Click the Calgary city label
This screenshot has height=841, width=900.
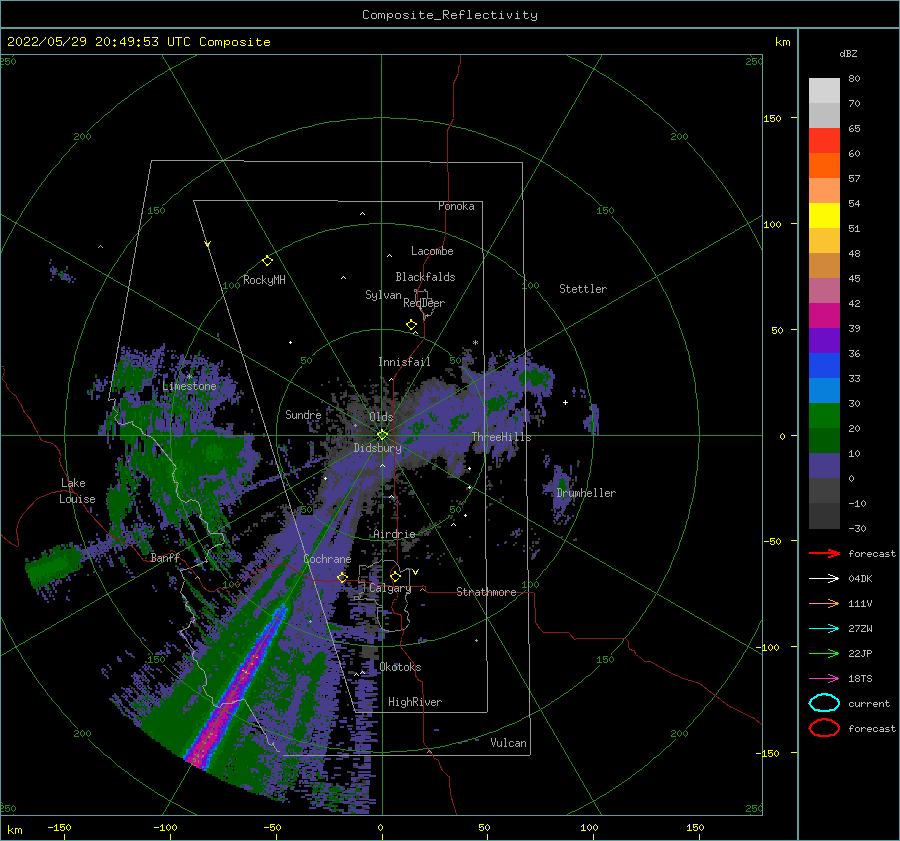[390, 588]
